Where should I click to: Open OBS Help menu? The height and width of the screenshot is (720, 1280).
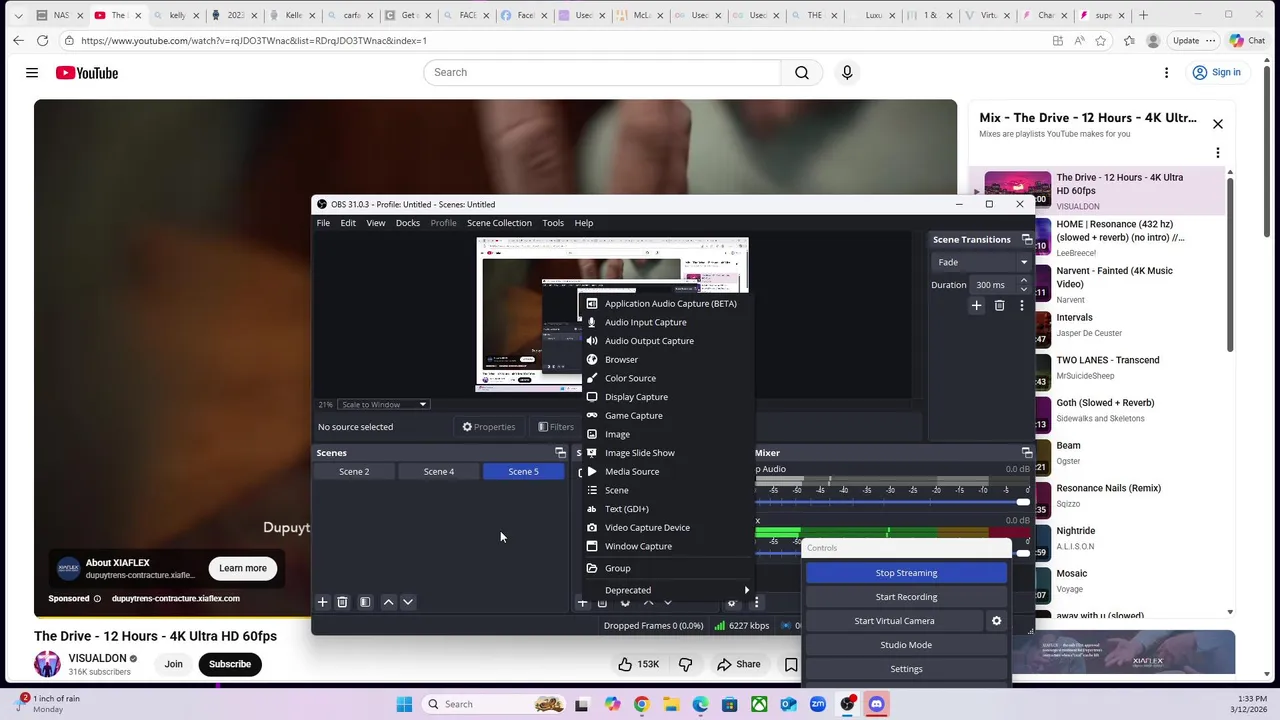(x=583, y=223)
